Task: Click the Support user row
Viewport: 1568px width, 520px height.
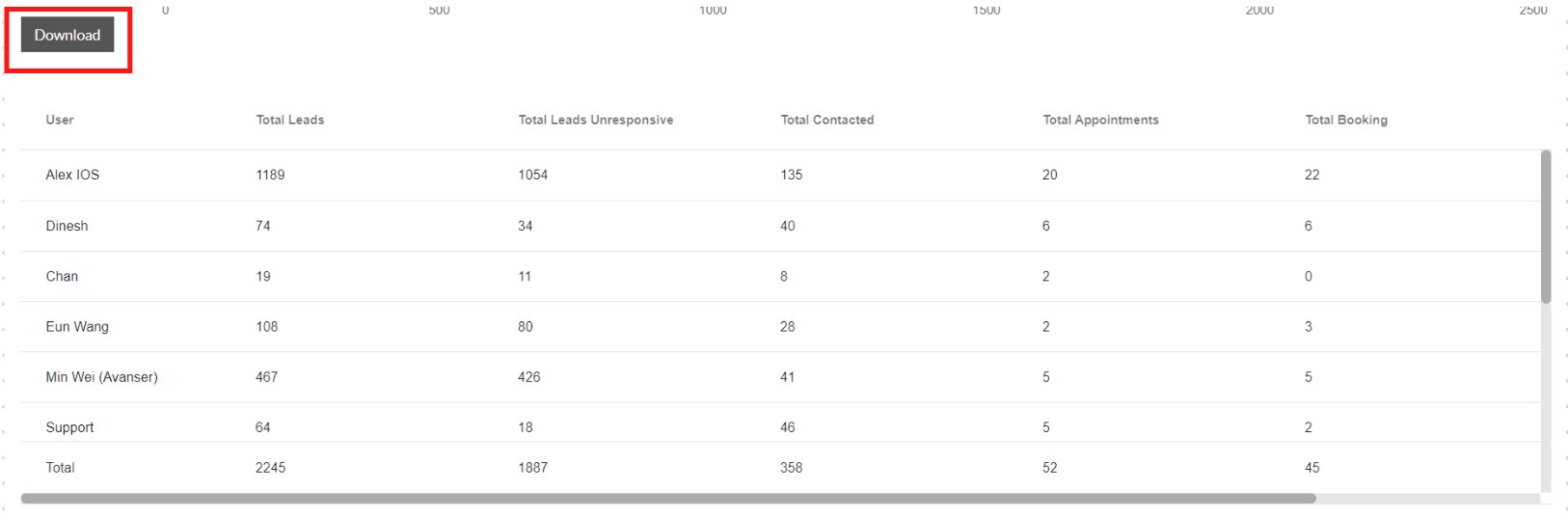Action: [x=69, y=427]
